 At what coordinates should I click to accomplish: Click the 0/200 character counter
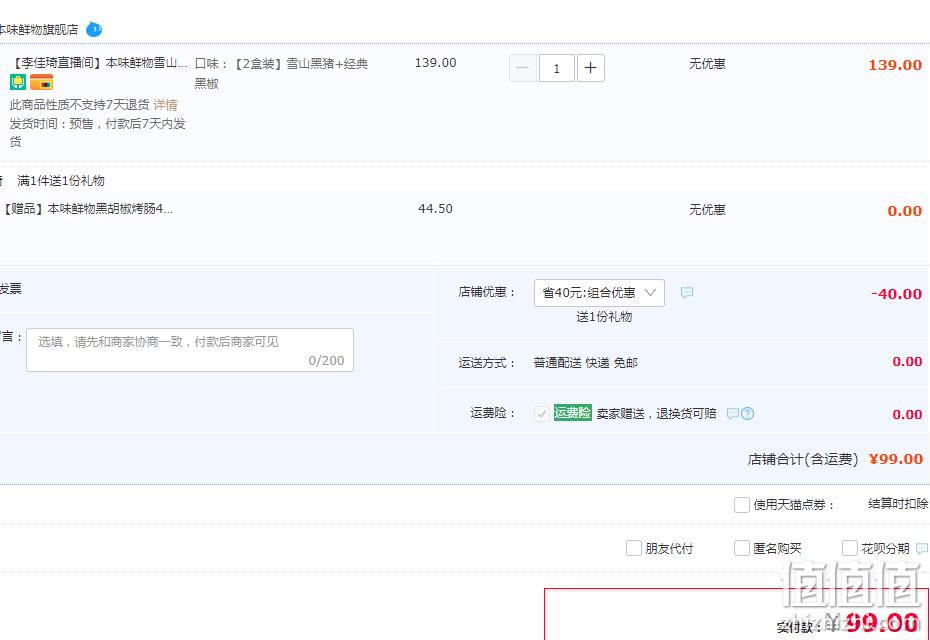pyautogui.click(x=326, y=361)
